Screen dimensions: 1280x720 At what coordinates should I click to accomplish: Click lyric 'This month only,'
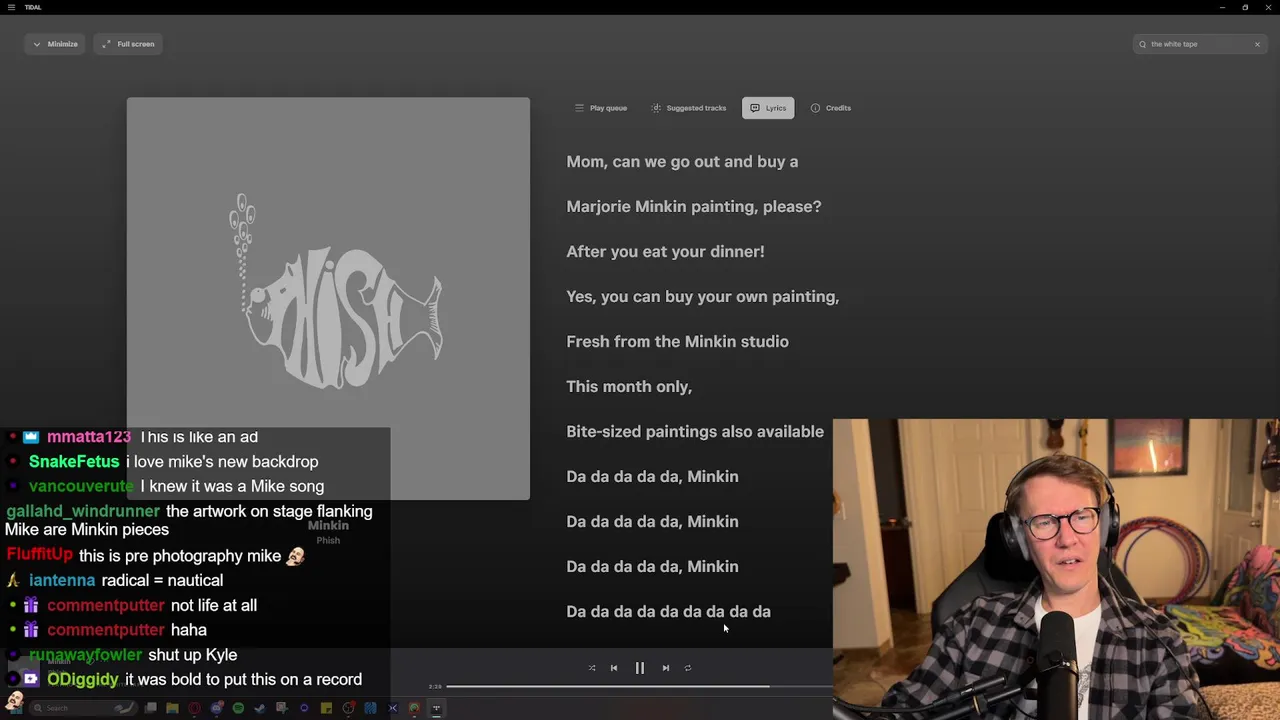pos(629,387)
